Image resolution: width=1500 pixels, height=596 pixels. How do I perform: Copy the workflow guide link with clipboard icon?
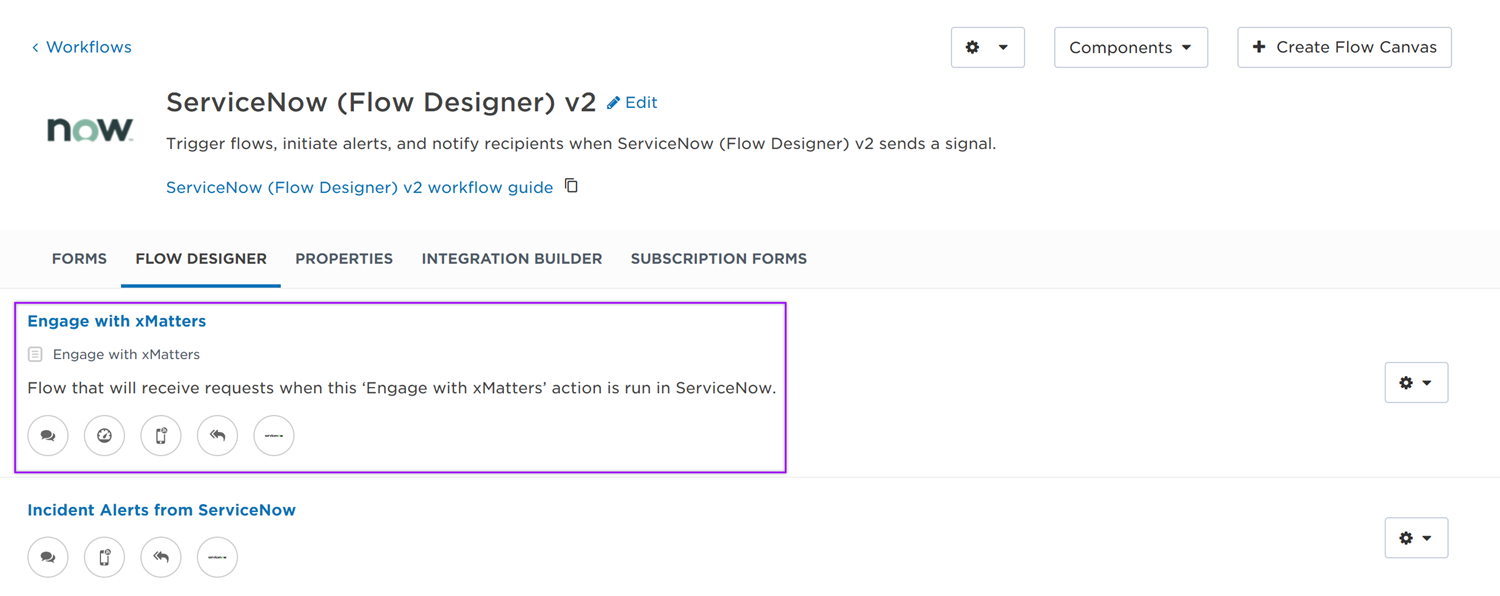pyautogui.click(x=571, y=186)
